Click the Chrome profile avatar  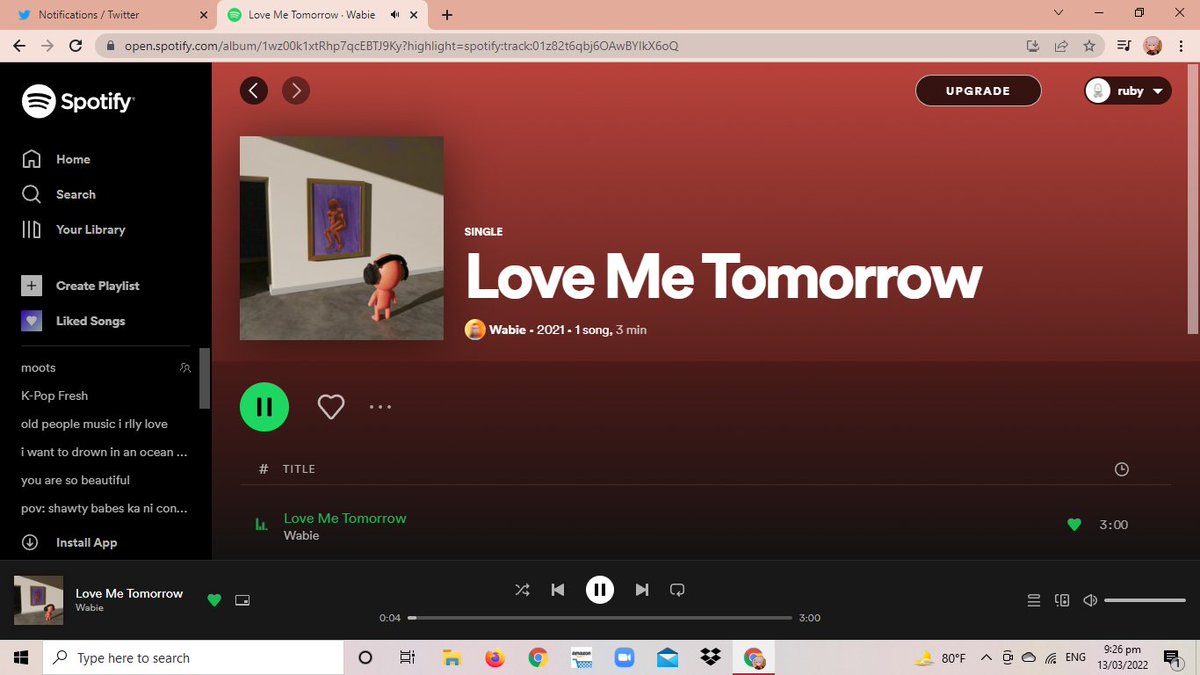1153,45
